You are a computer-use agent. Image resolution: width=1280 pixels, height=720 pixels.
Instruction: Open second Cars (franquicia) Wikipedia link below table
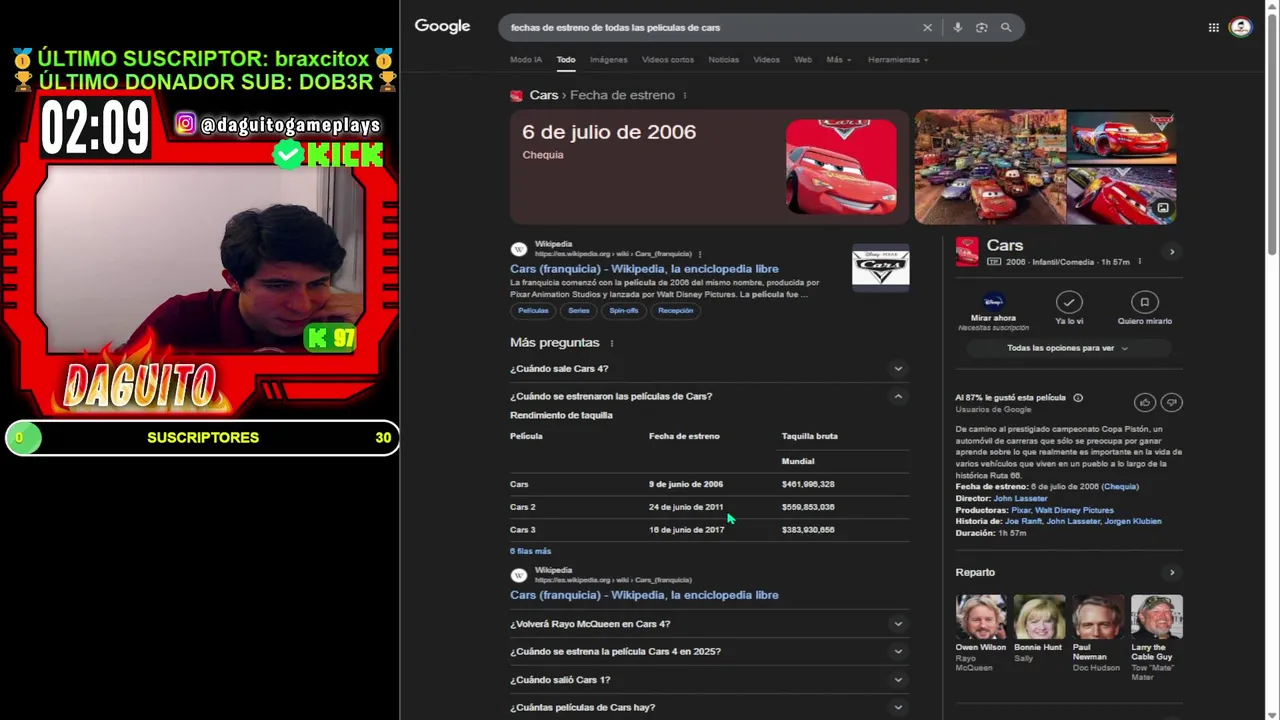click(x=644, y=595)
